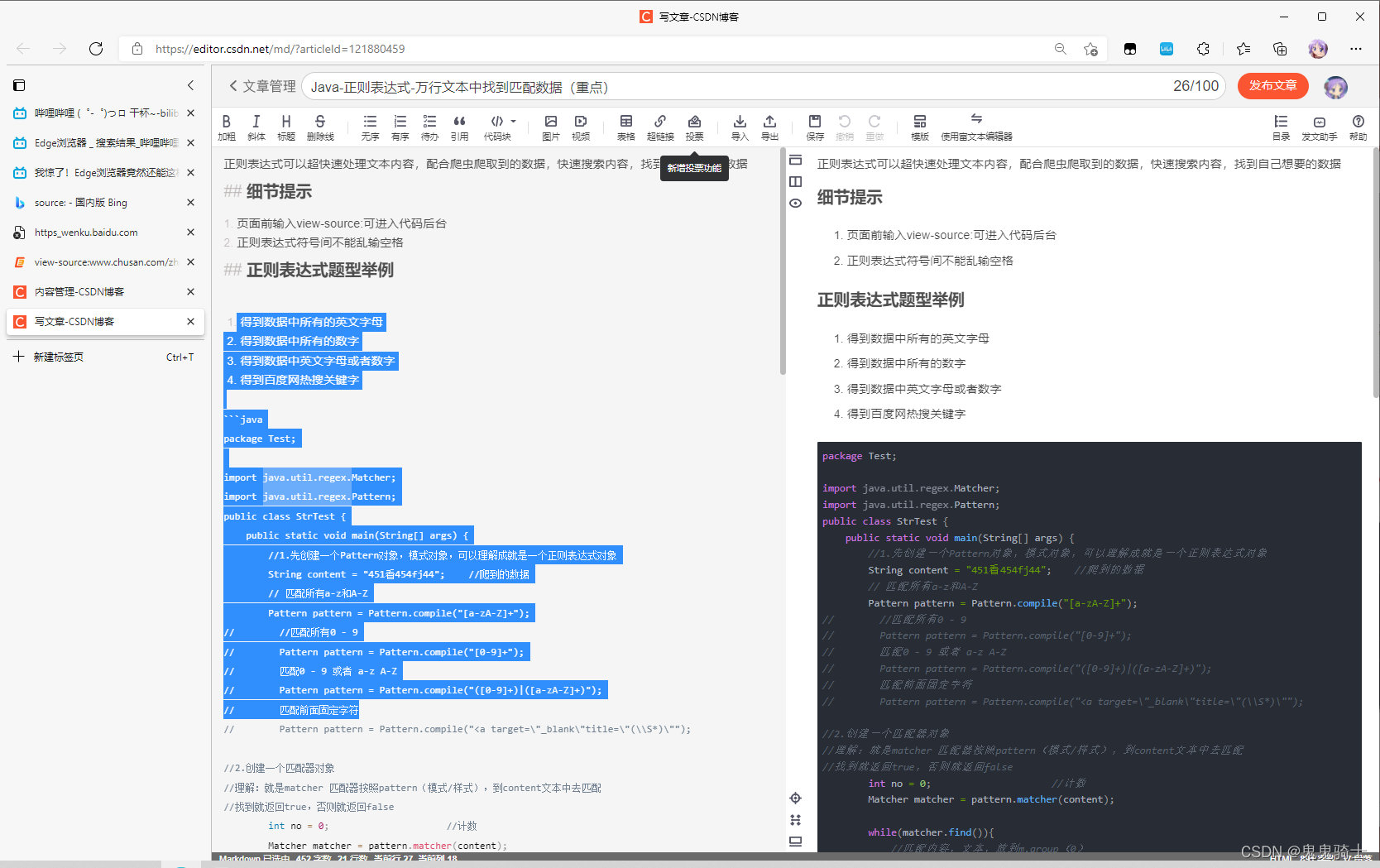Image resolution: width=1380 pixels, height=868 pixels.
Task: Insert an image with 图片 button
Action: pyautogui.click(x=551, y=127)
